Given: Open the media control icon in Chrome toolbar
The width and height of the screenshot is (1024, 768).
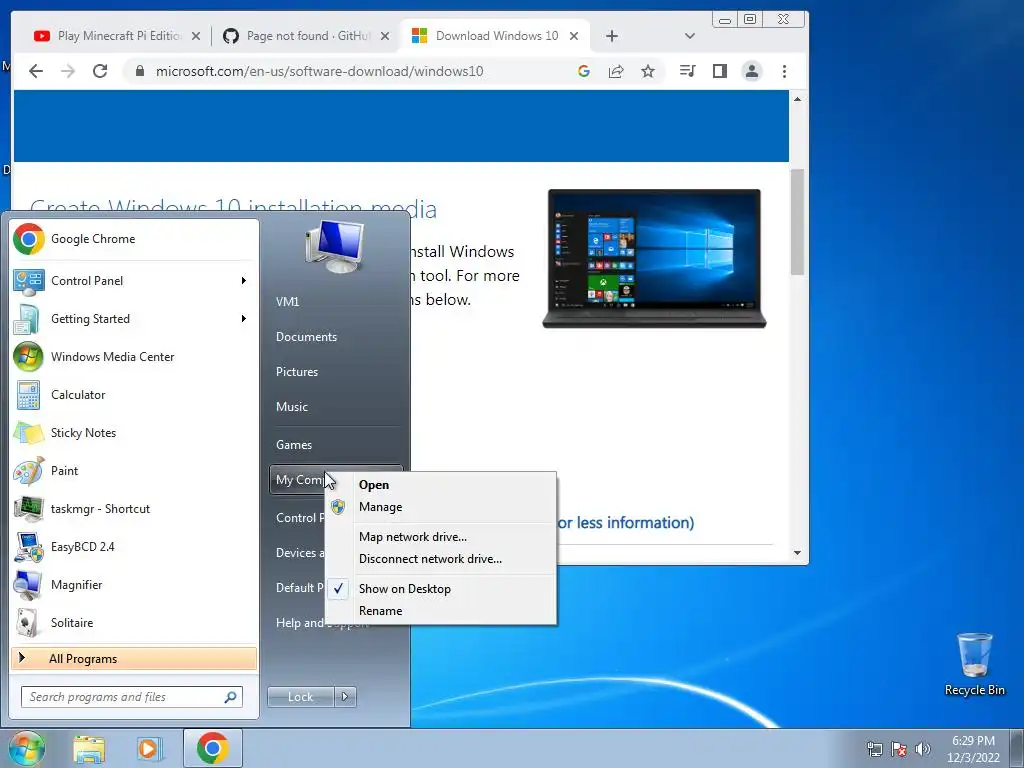Looking at the screenshot, I should [687, 71].
